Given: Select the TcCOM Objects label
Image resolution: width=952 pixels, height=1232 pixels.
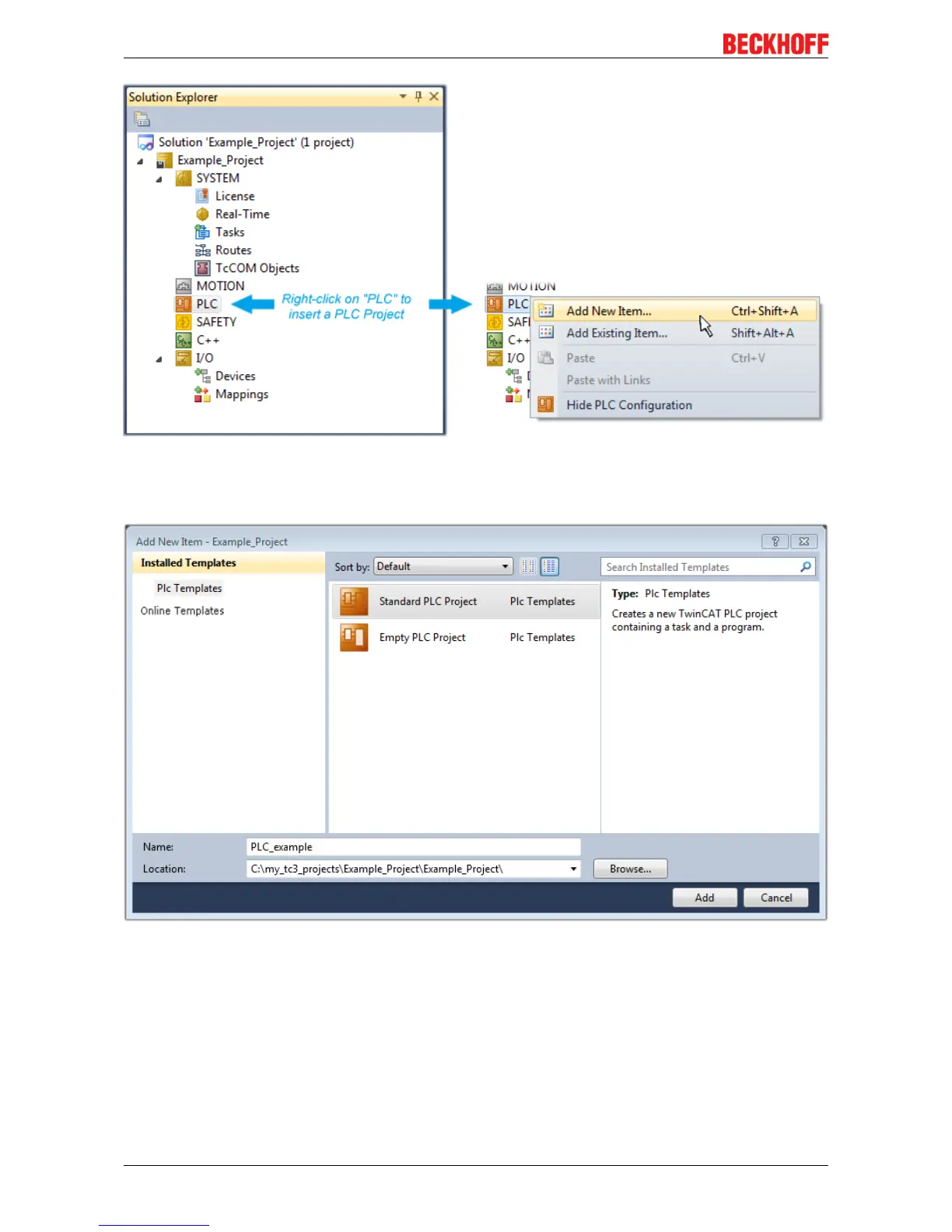Looking at the screenshot, I should pyautogui.click(x=257, y=268).
